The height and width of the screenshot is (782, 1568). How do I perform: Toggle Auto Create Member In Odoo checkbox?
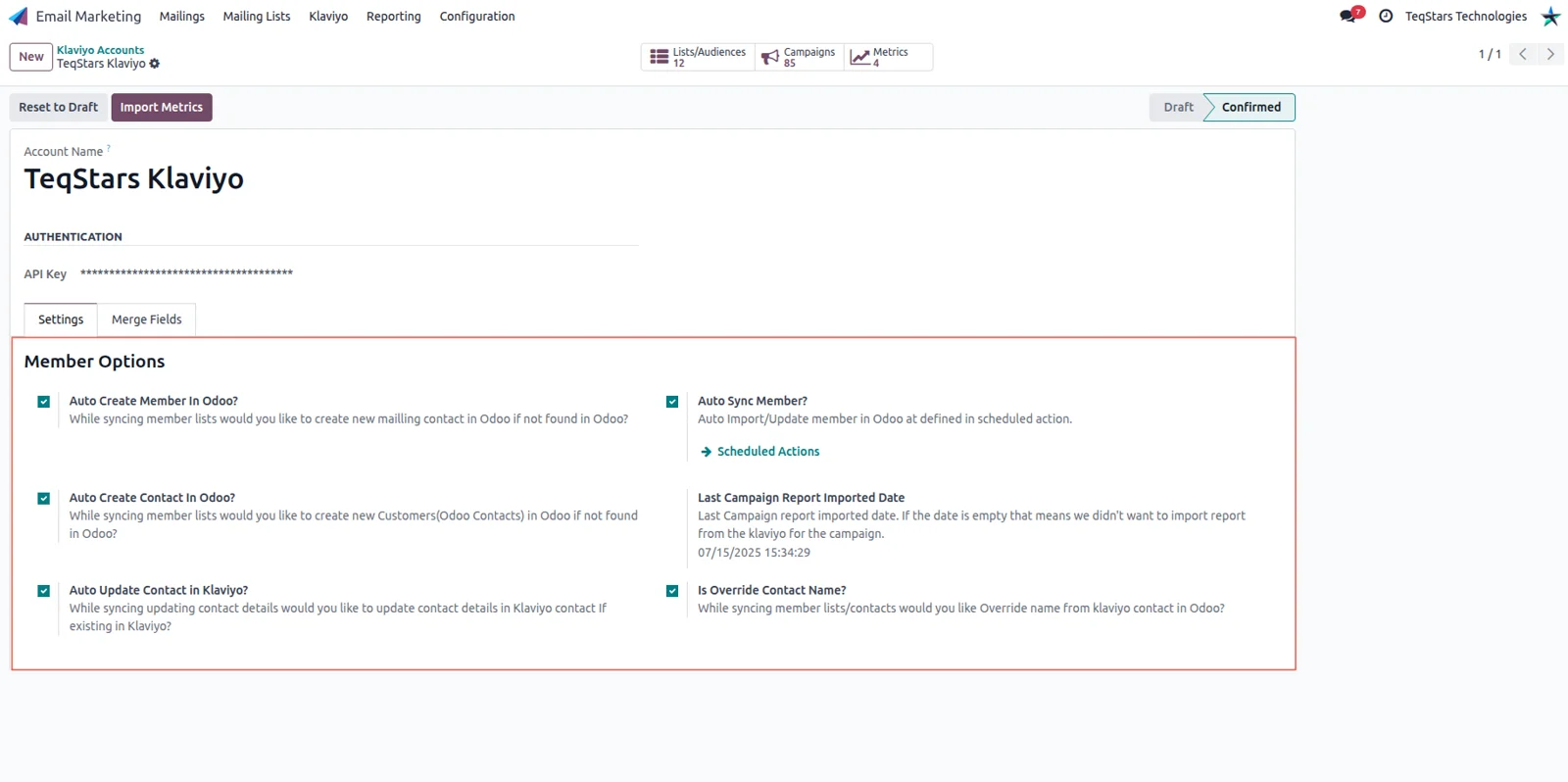(44, 402)
